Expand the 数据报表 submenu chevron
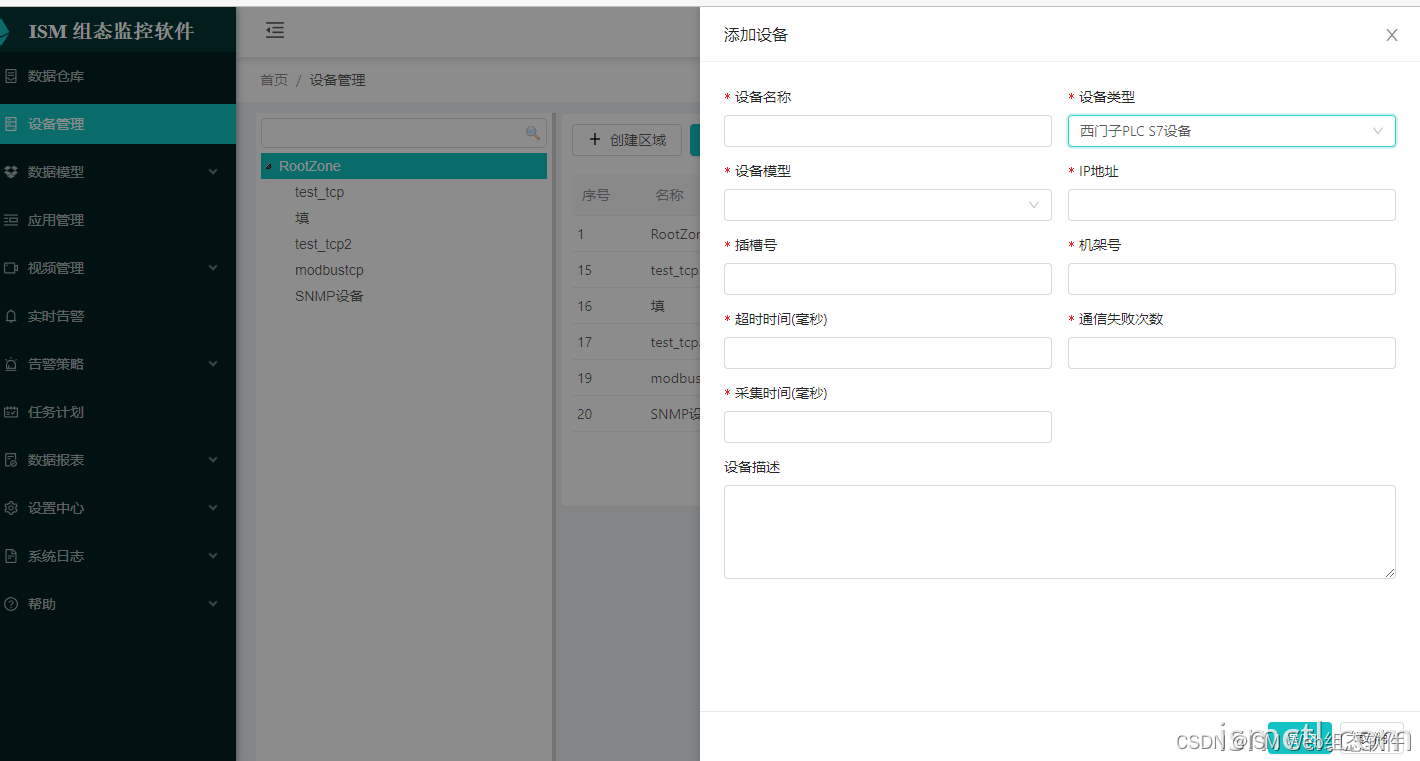 click(213, 460)
